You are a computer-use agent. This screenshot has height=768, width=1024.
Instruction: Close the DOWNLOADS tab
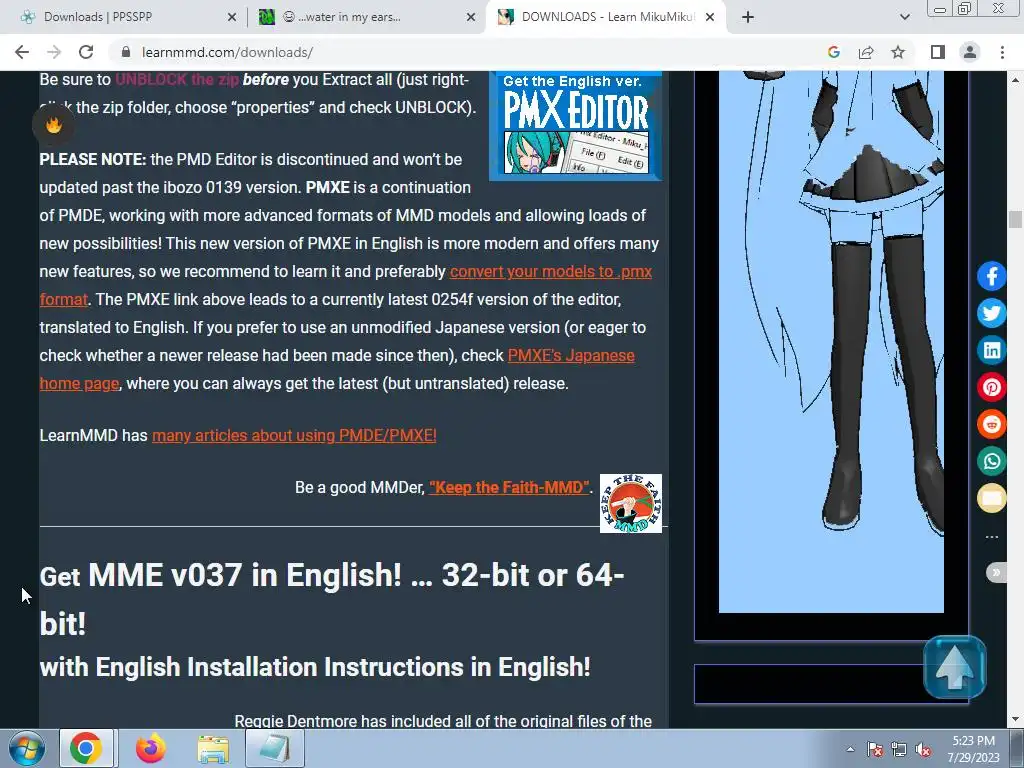point(711,18)
